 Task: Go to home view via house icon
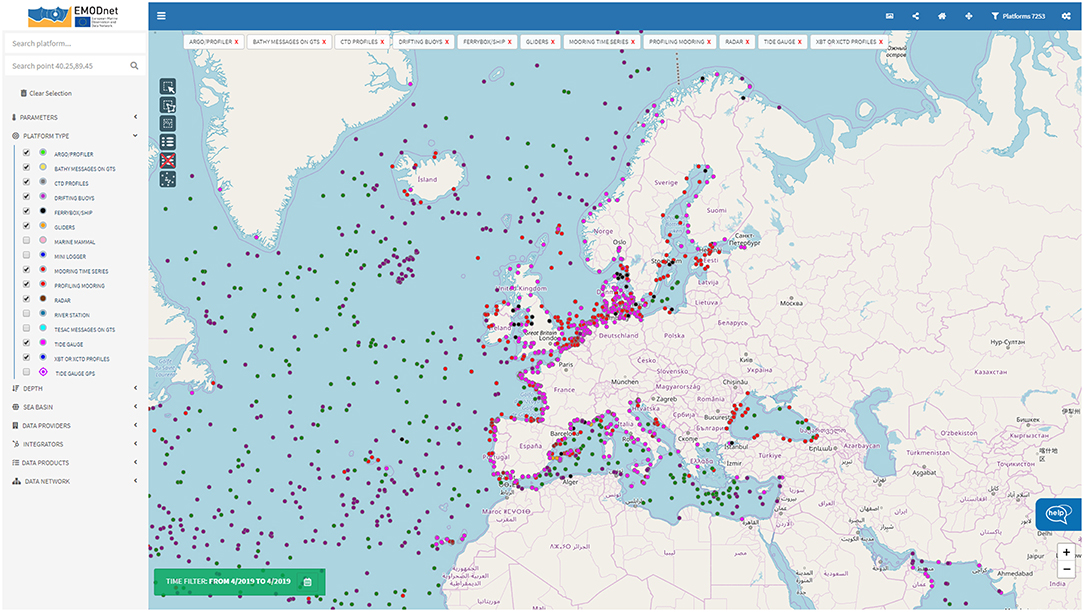pyautogui.click(x=942, y=16)
